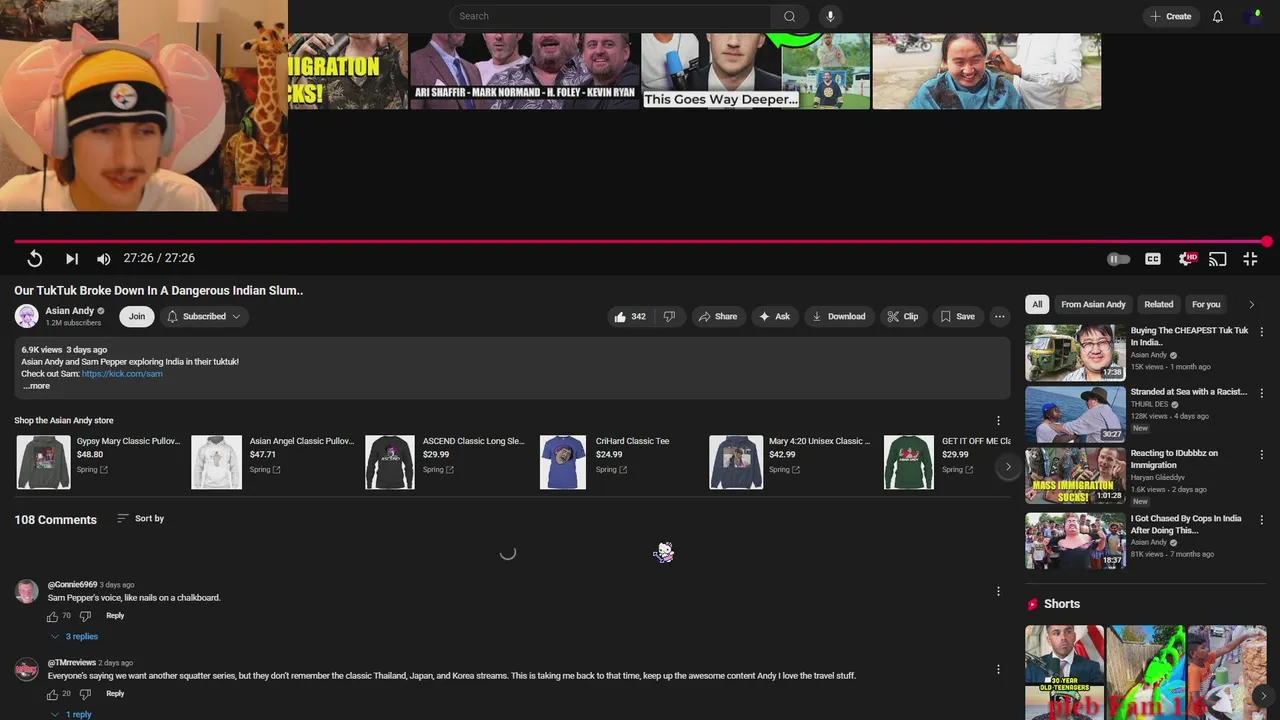Open the Ask AI button
The image size is (1280, 720).
tap(774, 317)
